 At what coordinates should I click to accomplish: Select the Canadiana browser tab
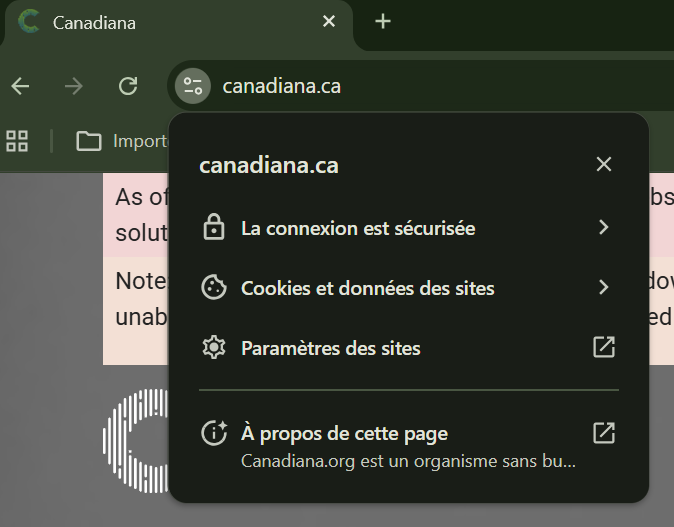178,22
